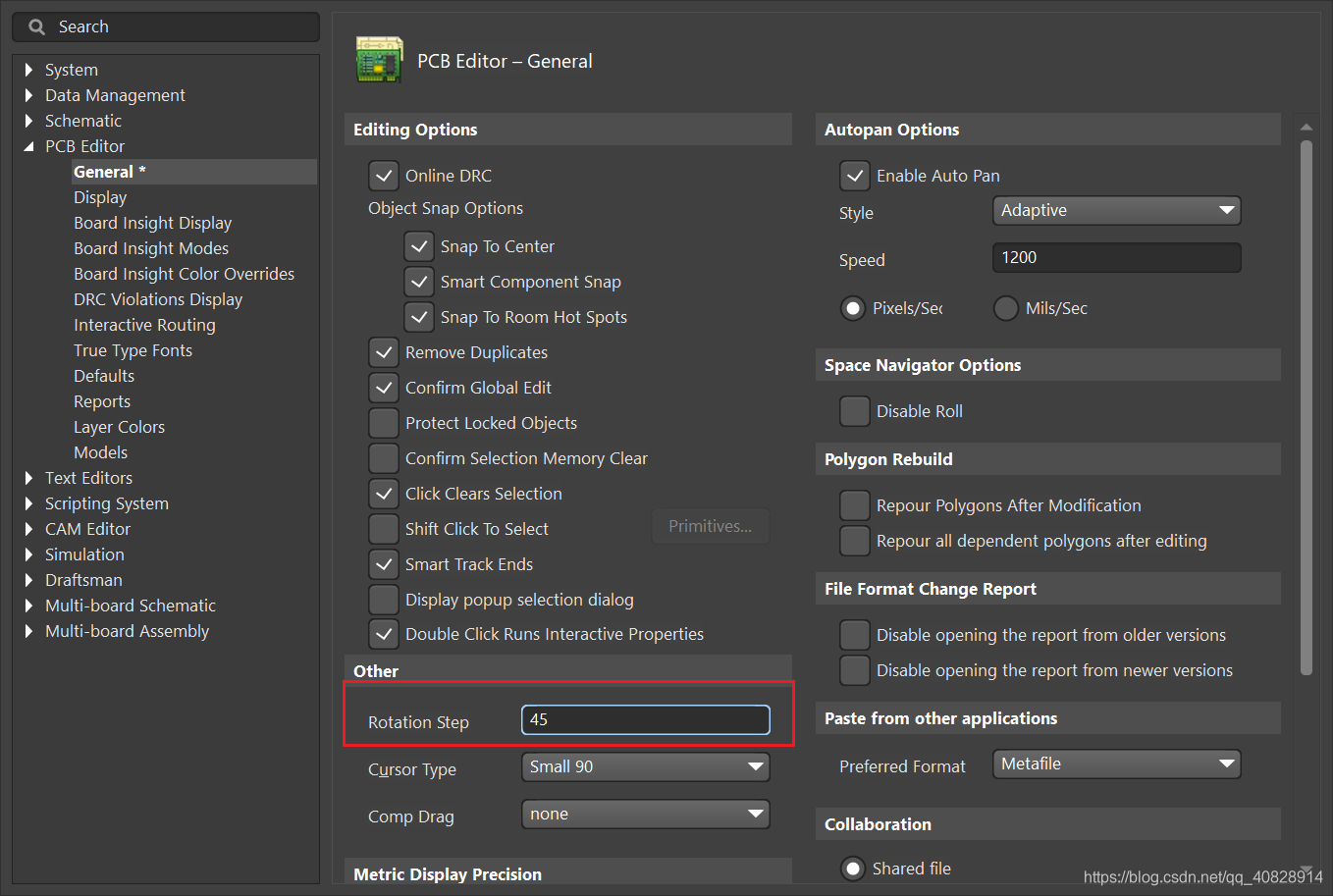Screen dimensions: 1333x896
Task: Select the General tree item
Action: pos(193,172)
